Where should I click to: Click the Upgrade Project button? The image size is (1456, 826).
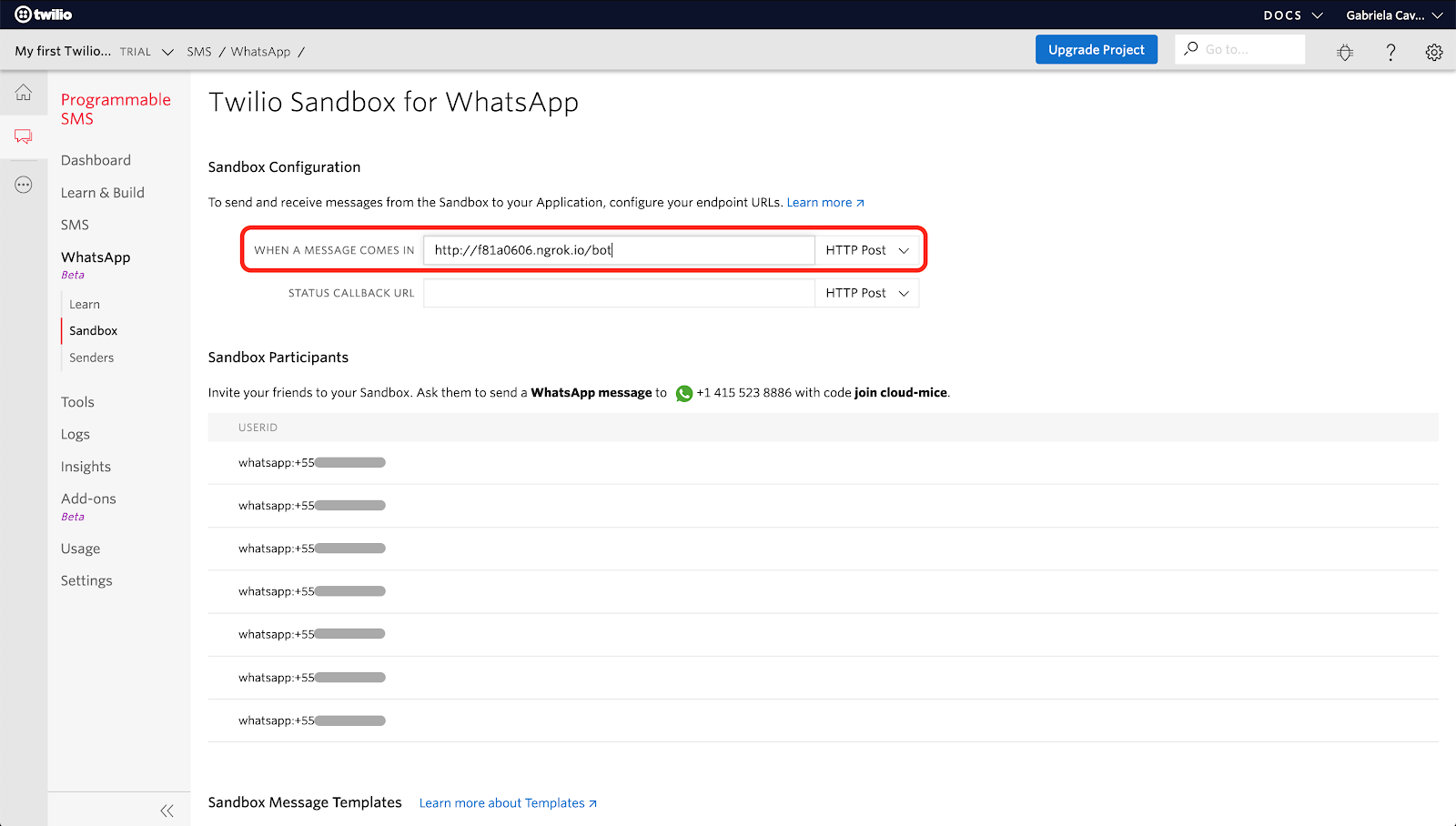pos(1097,49)
